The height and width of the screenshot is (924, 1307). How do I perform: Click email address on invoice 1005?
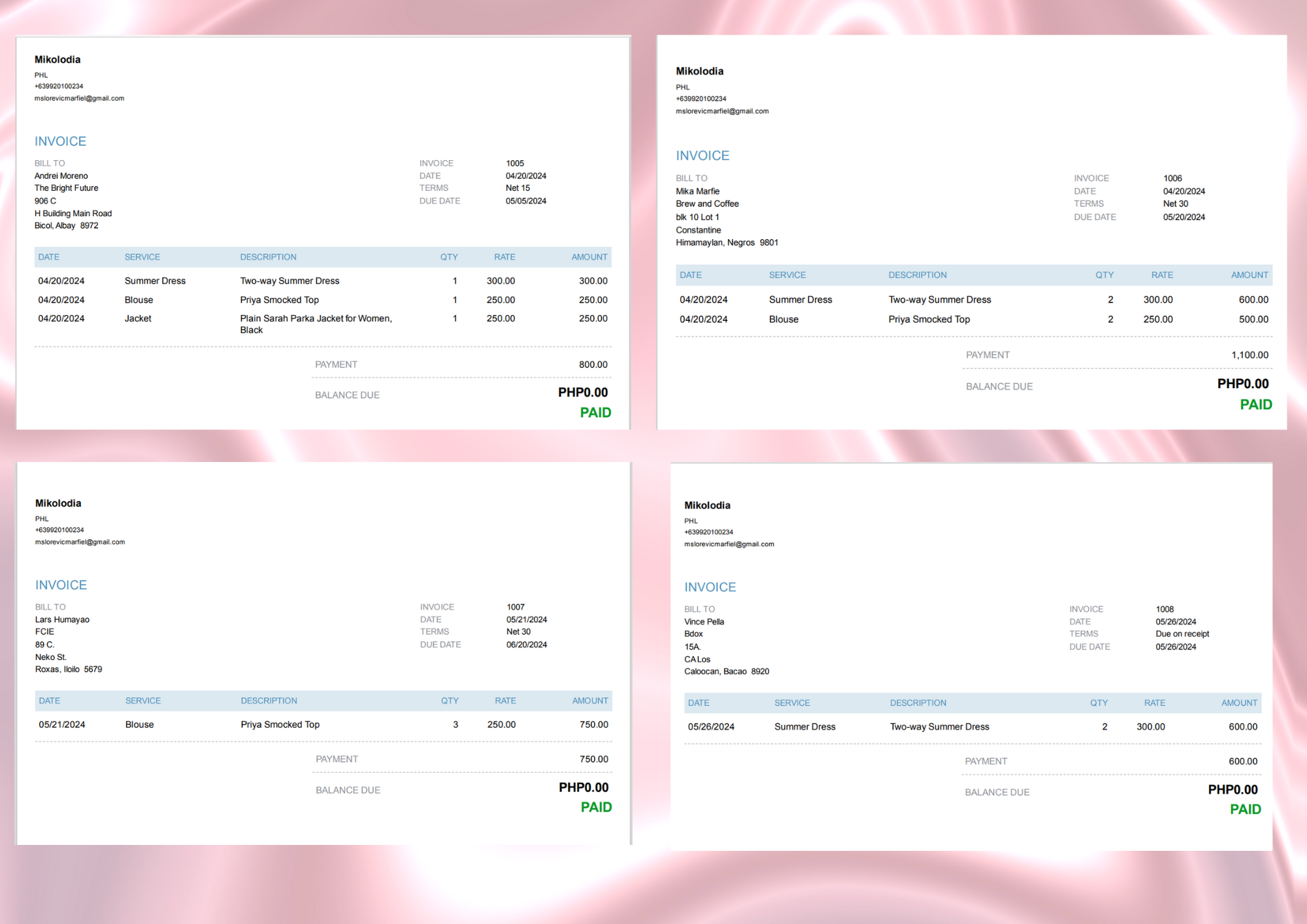click(x=79, y=99)
